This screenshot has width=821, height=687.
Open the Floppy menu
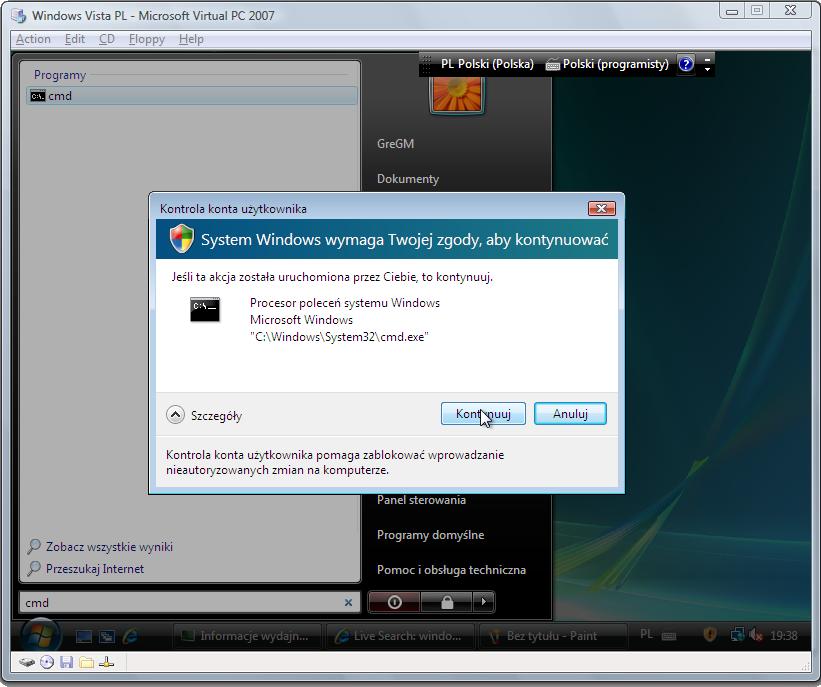(147, 39)
